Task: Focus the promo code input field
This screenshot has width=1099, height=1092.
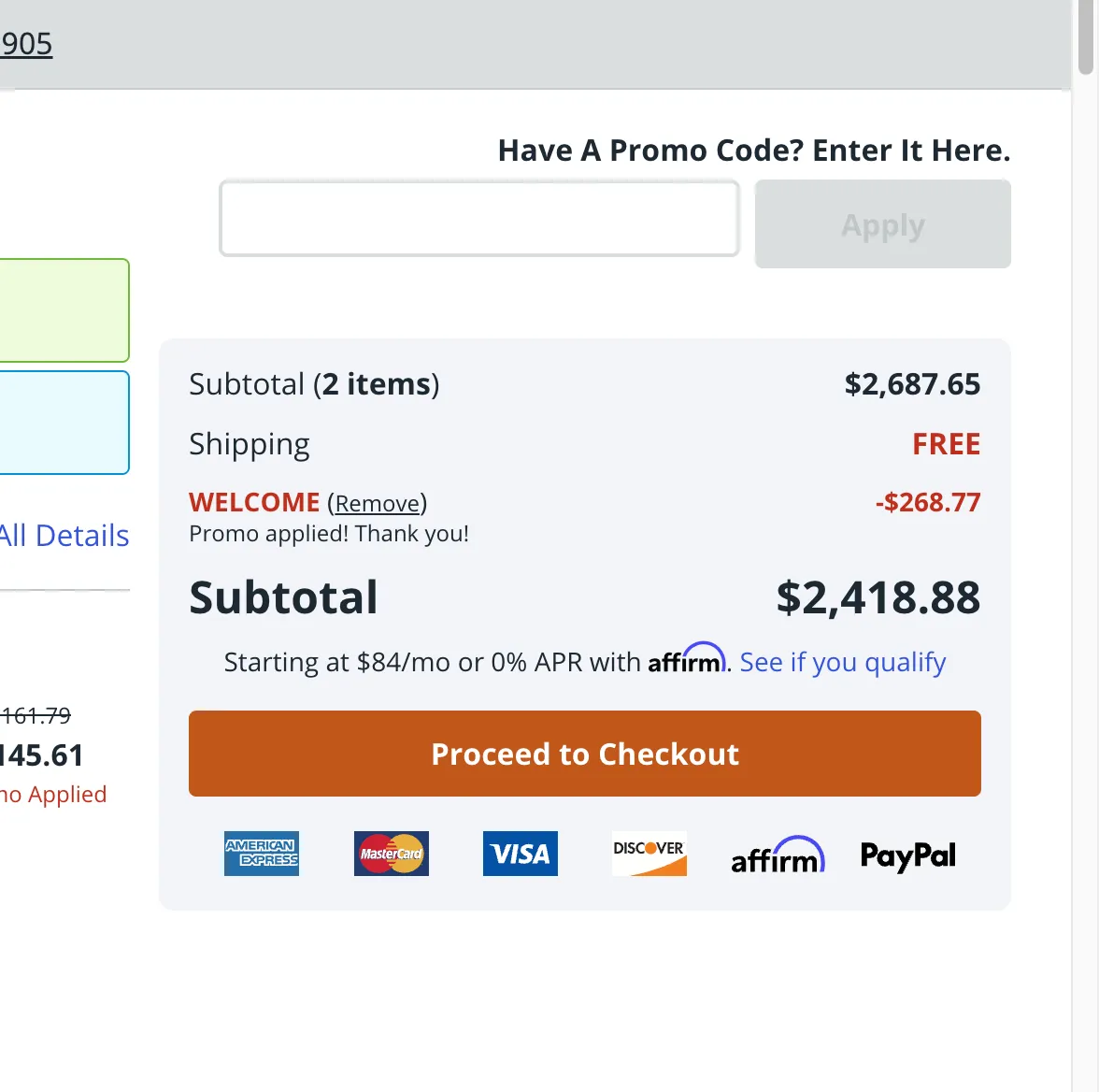Action: [x=479, y=219]
